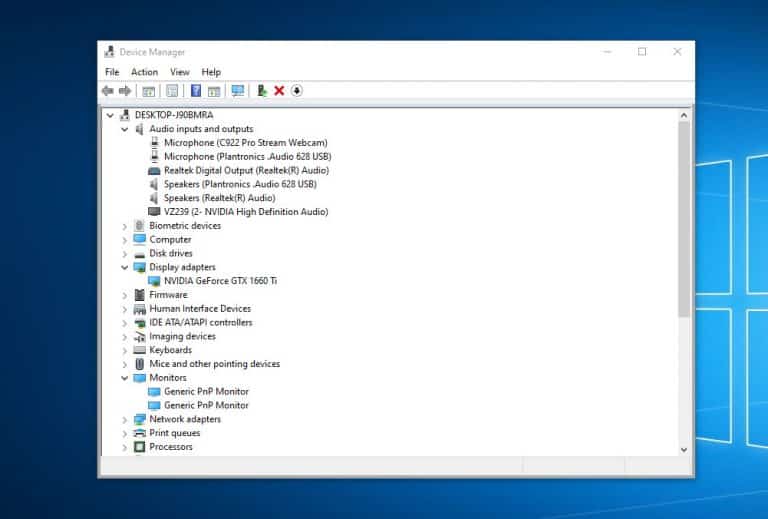Click the IDE ATA/ATAPI controllers icon
The image size is (768, 519).
click(x=140, y=323)
